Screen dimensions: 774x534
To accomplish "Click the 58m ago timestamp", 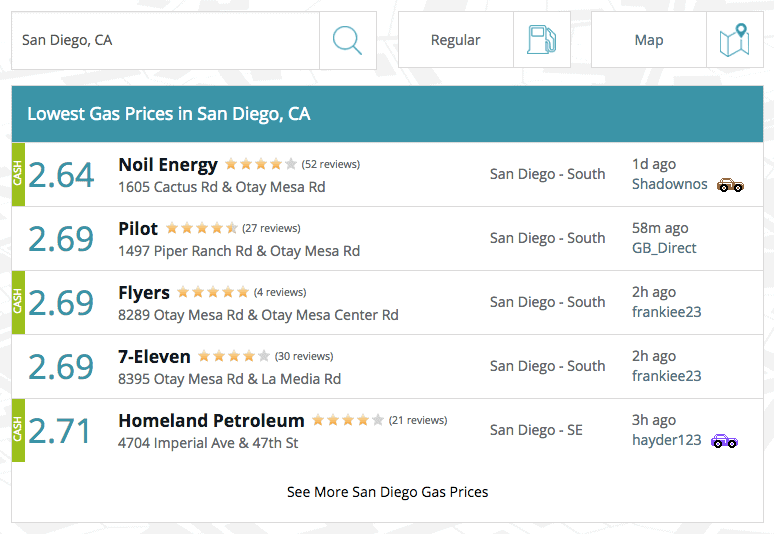I will point(660,229).
